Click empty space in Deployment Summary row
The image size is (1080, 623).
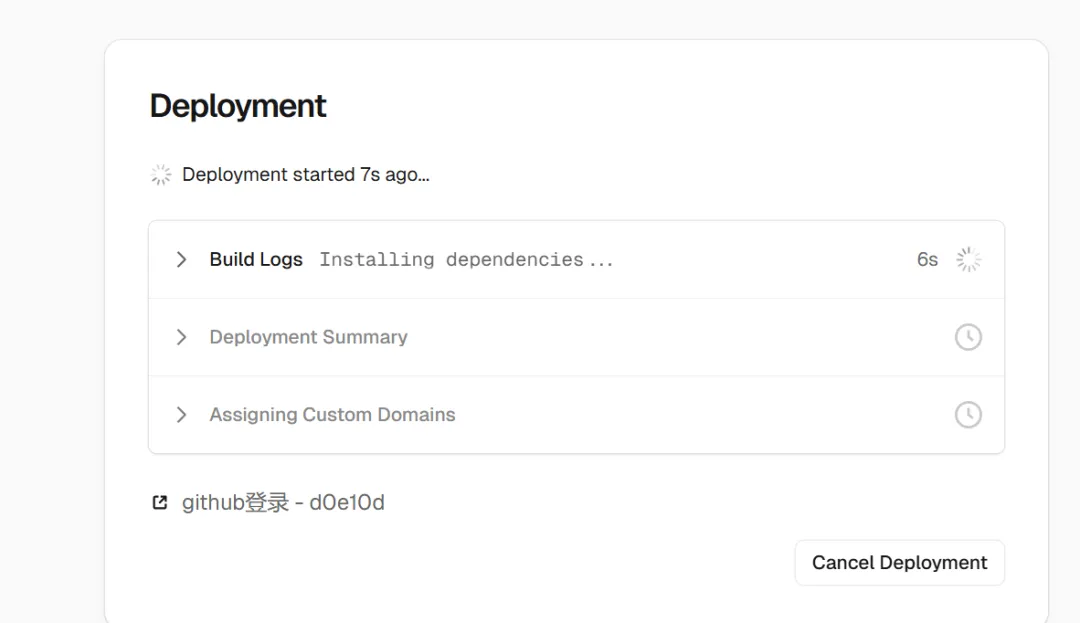click(x=680, y=337)
